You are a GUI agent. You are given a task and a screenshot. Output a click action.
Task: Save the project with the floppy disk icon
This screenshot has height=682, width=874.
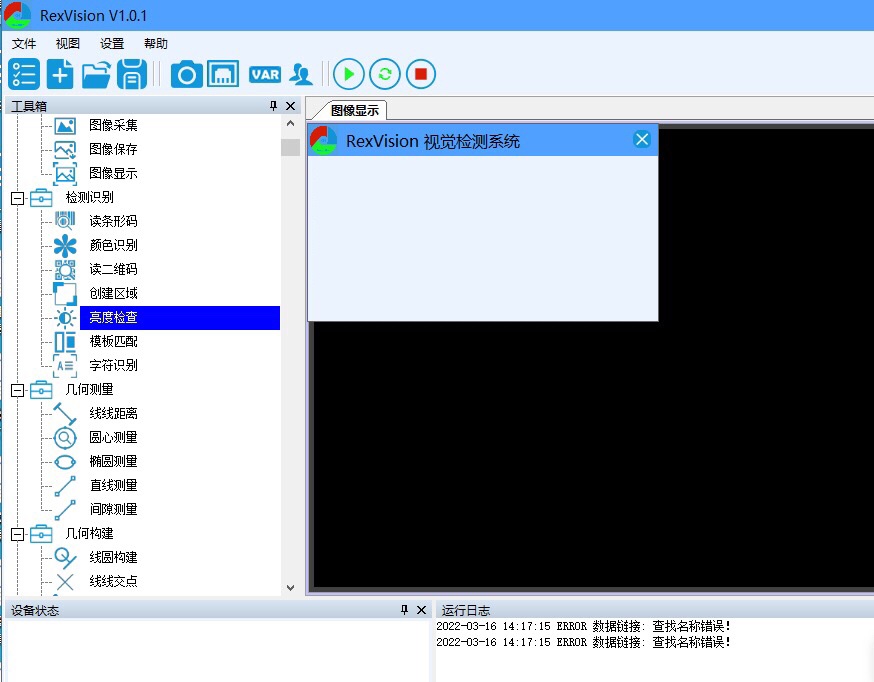(132, 74)
